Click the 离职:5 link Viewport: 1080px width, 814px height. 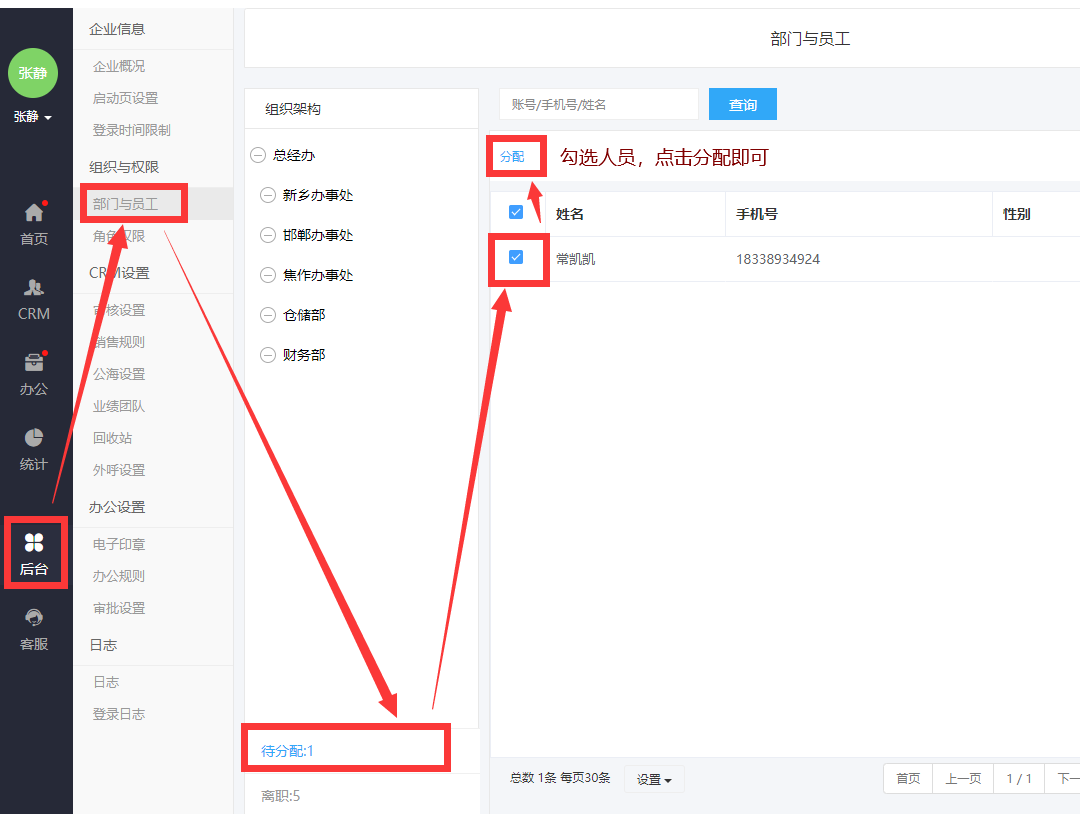pyautogui.click(x=280, y=796)
